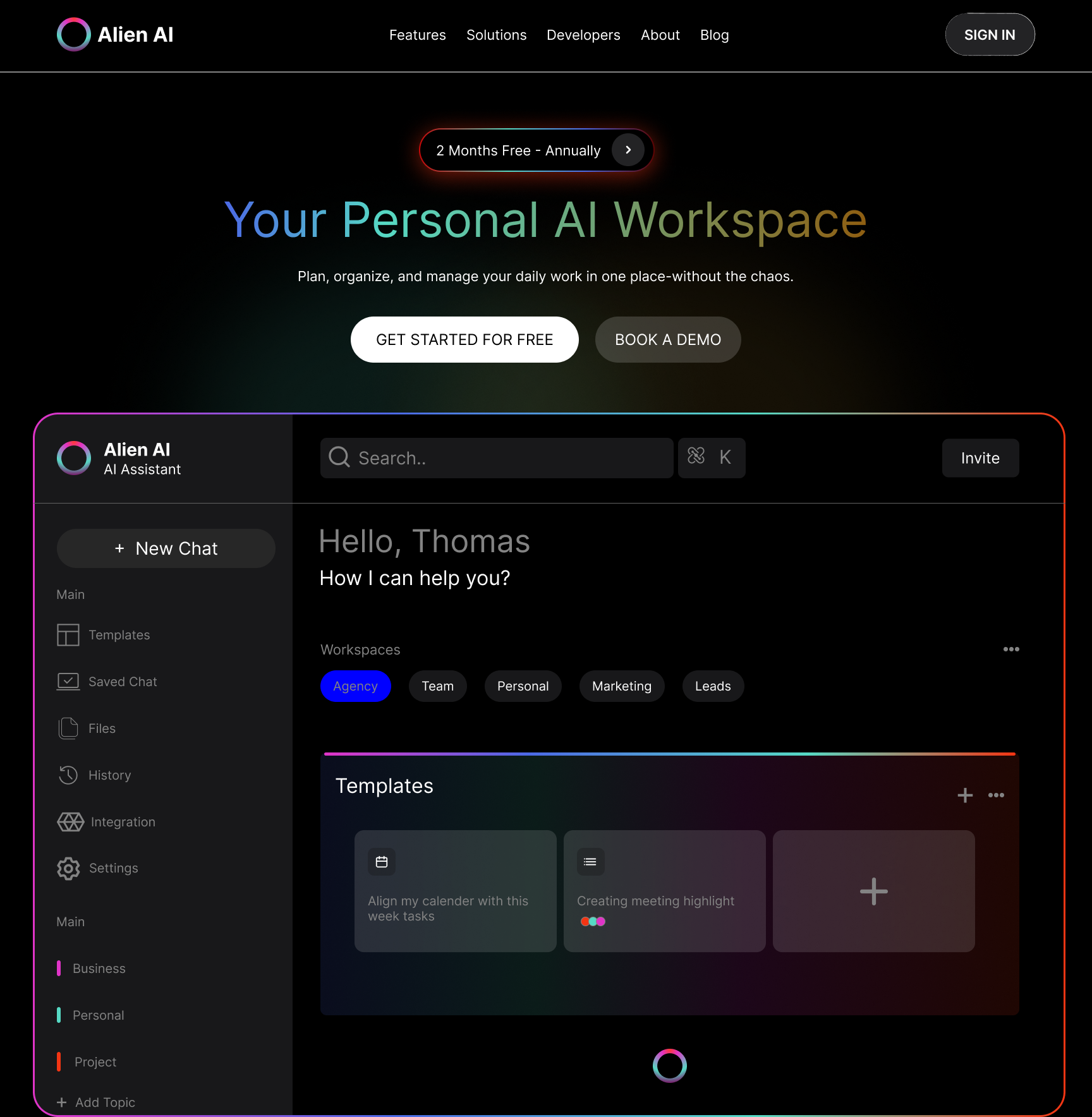Open History using the clock icon

click(x=68, y=775)
